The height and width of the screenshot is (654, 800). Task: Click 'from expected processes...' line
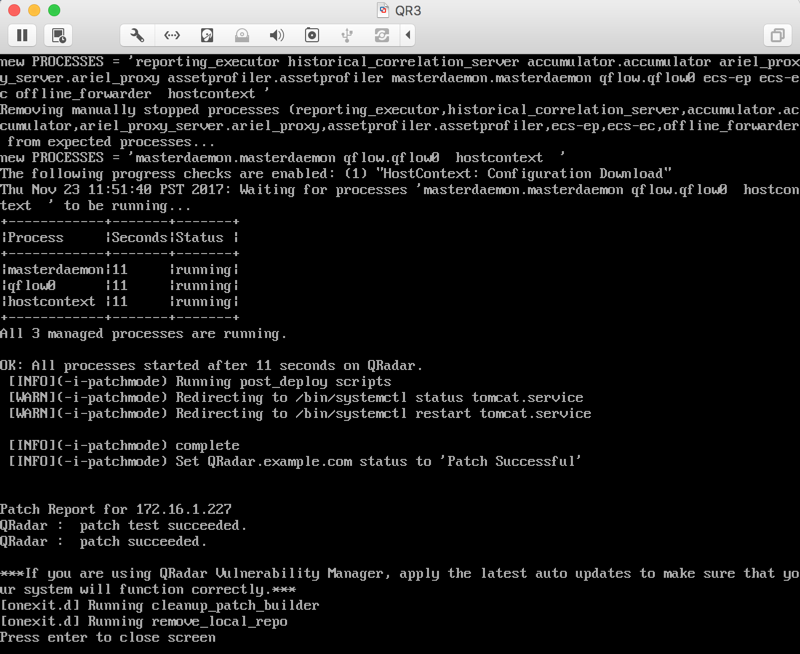pyautogui.click(x=111, y=142)
